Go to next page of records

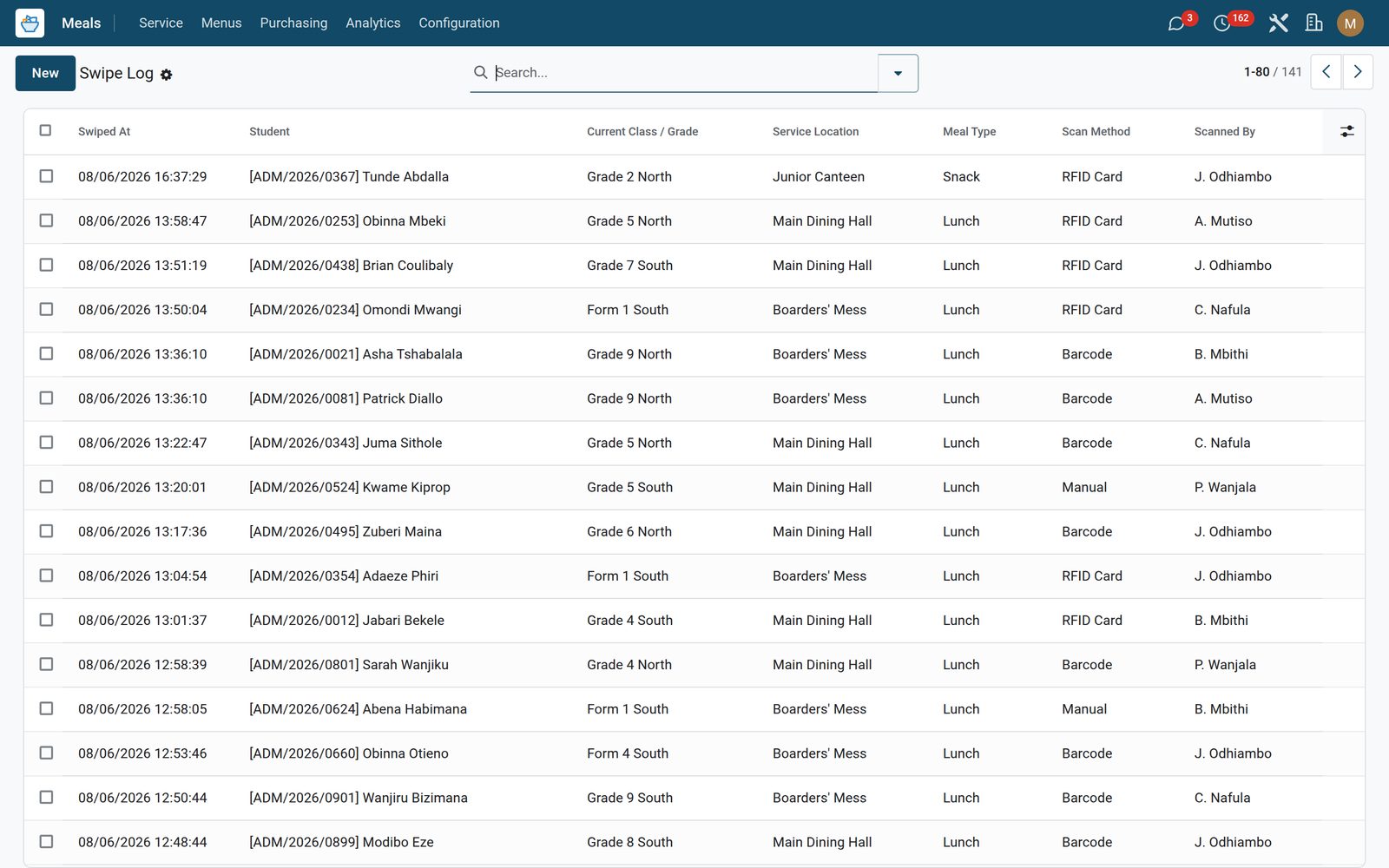point(1358,72)
